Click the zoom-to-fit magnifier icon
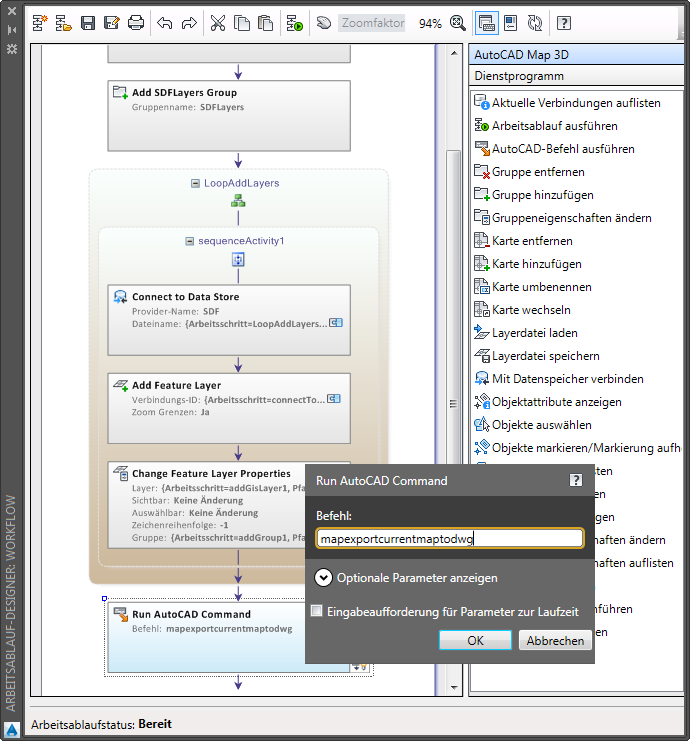 457,23
